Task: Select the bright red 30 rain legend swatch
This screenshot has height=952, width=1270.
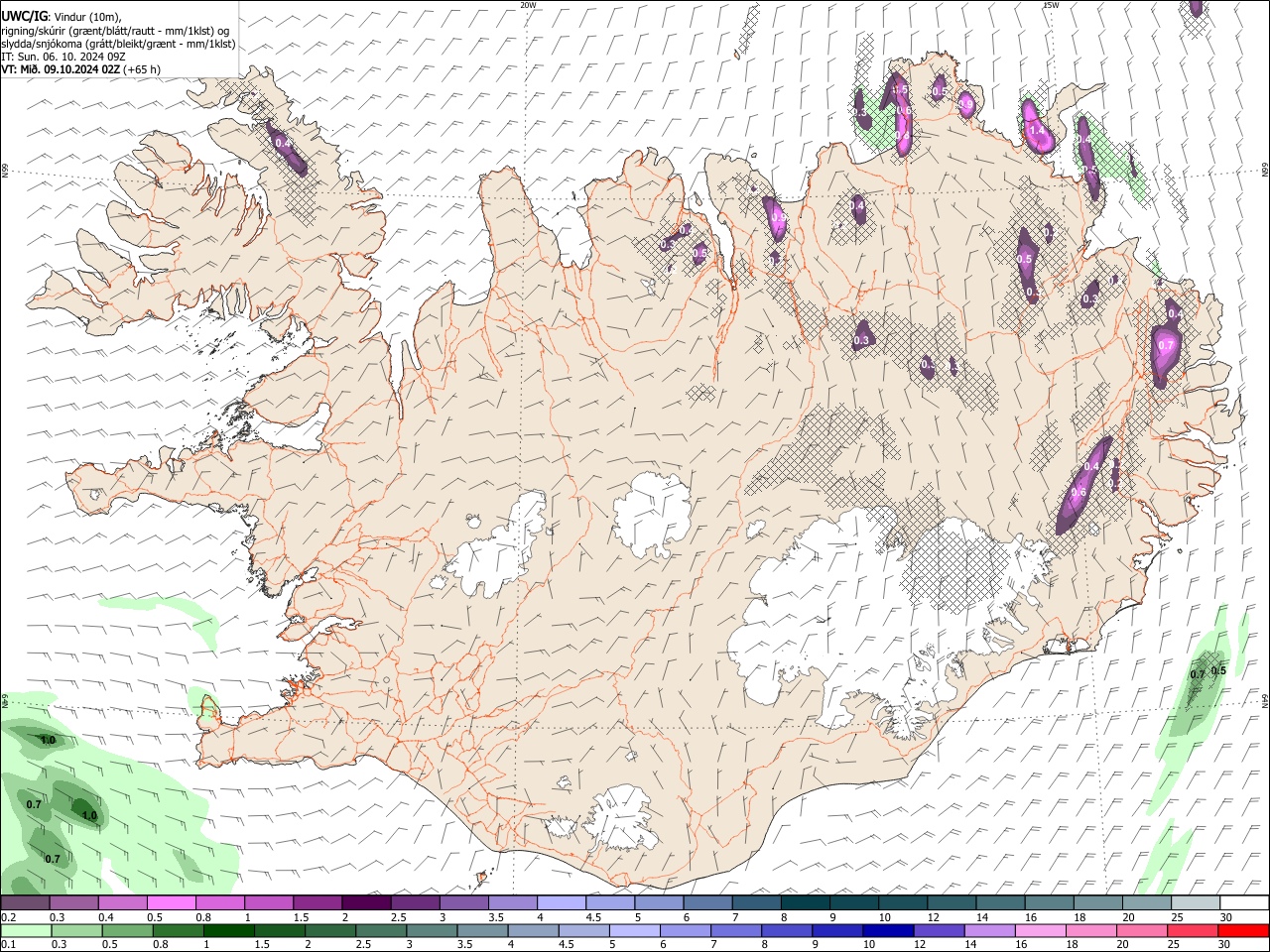Action: coord(1243,930)
